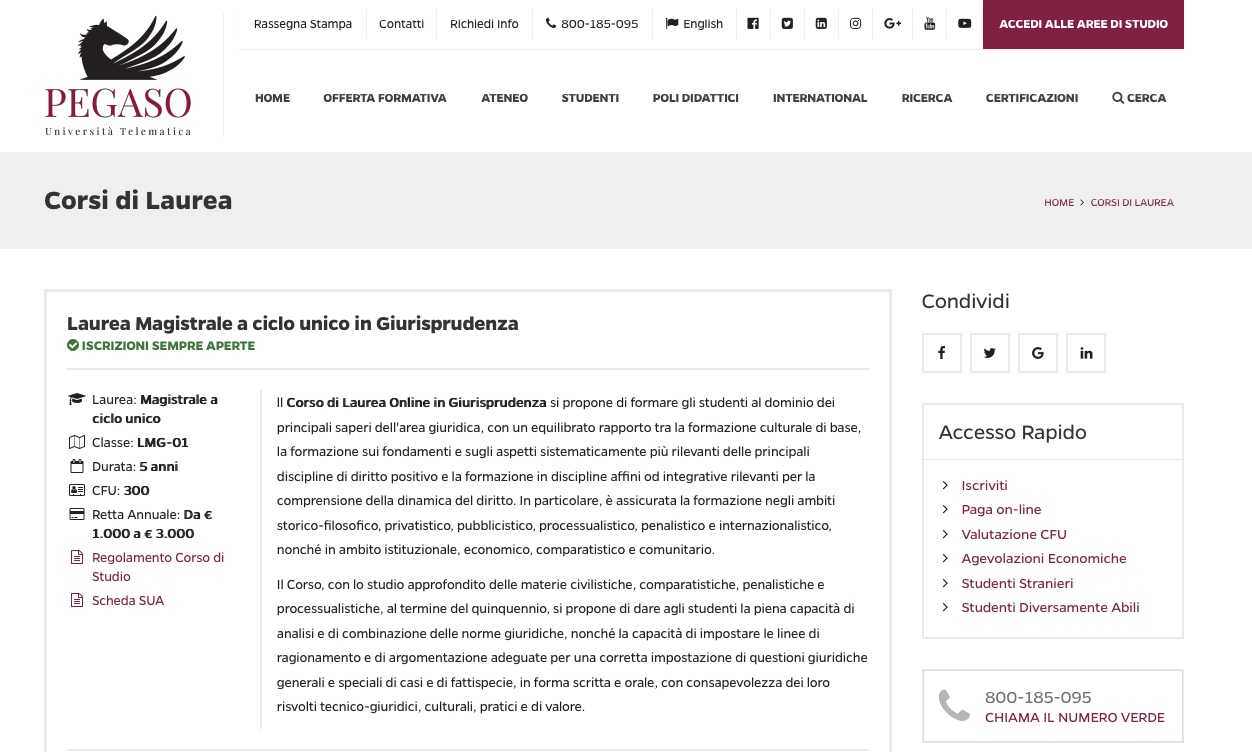Open Google+ page from top bar icon

892,24
